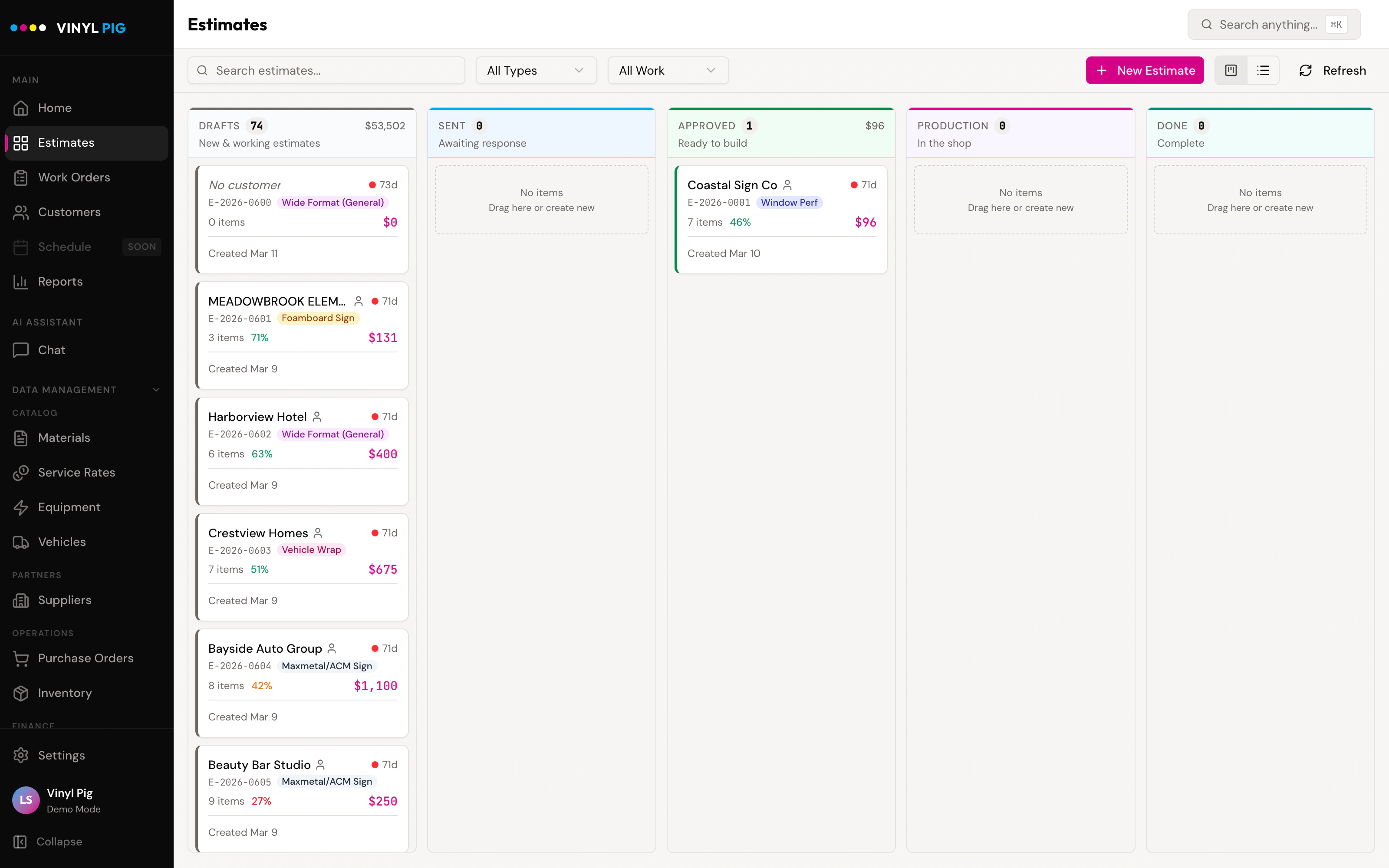
Task: Click the person icon beside Harborview Hotel
Action: [317, 417]
